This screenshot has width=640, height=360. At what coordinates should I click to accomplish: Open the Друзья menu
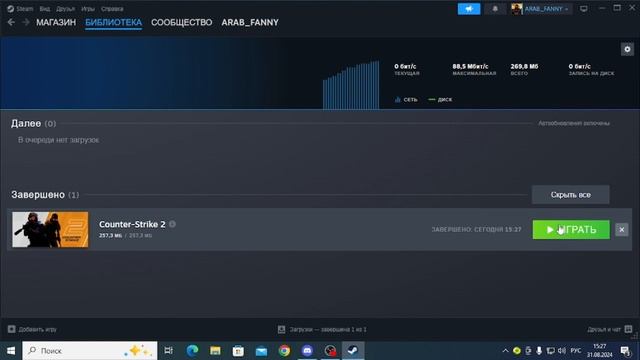point(65,9)
